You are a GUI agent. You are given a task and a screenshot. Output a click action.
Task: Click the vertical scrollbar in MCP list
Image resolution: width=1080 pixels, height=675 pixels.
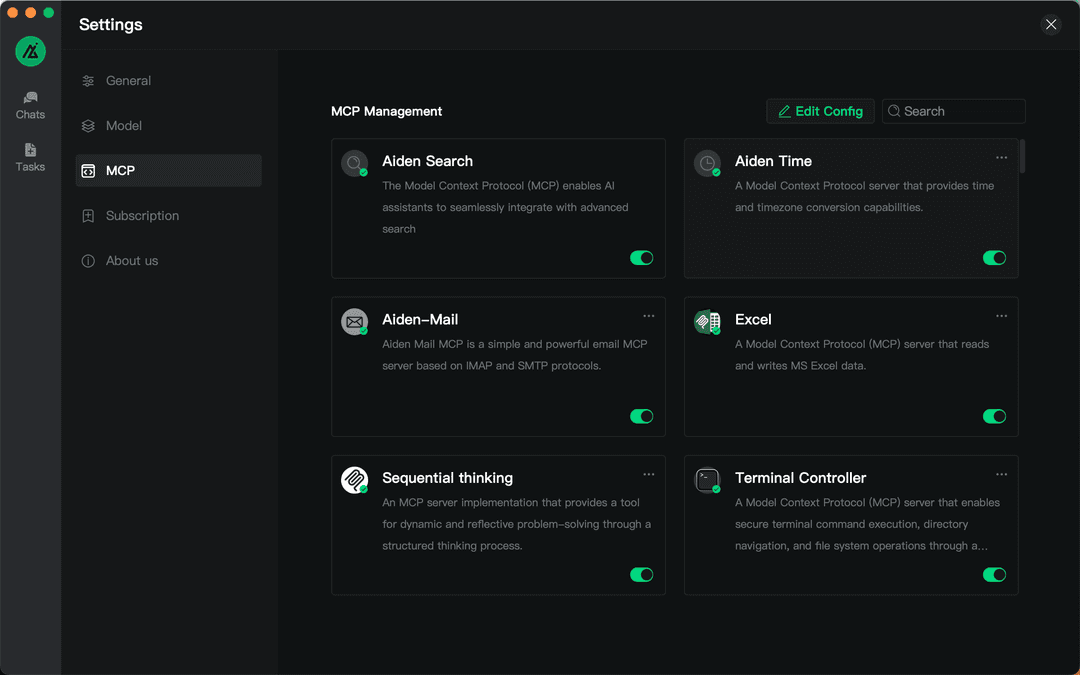click(1022, 157)
